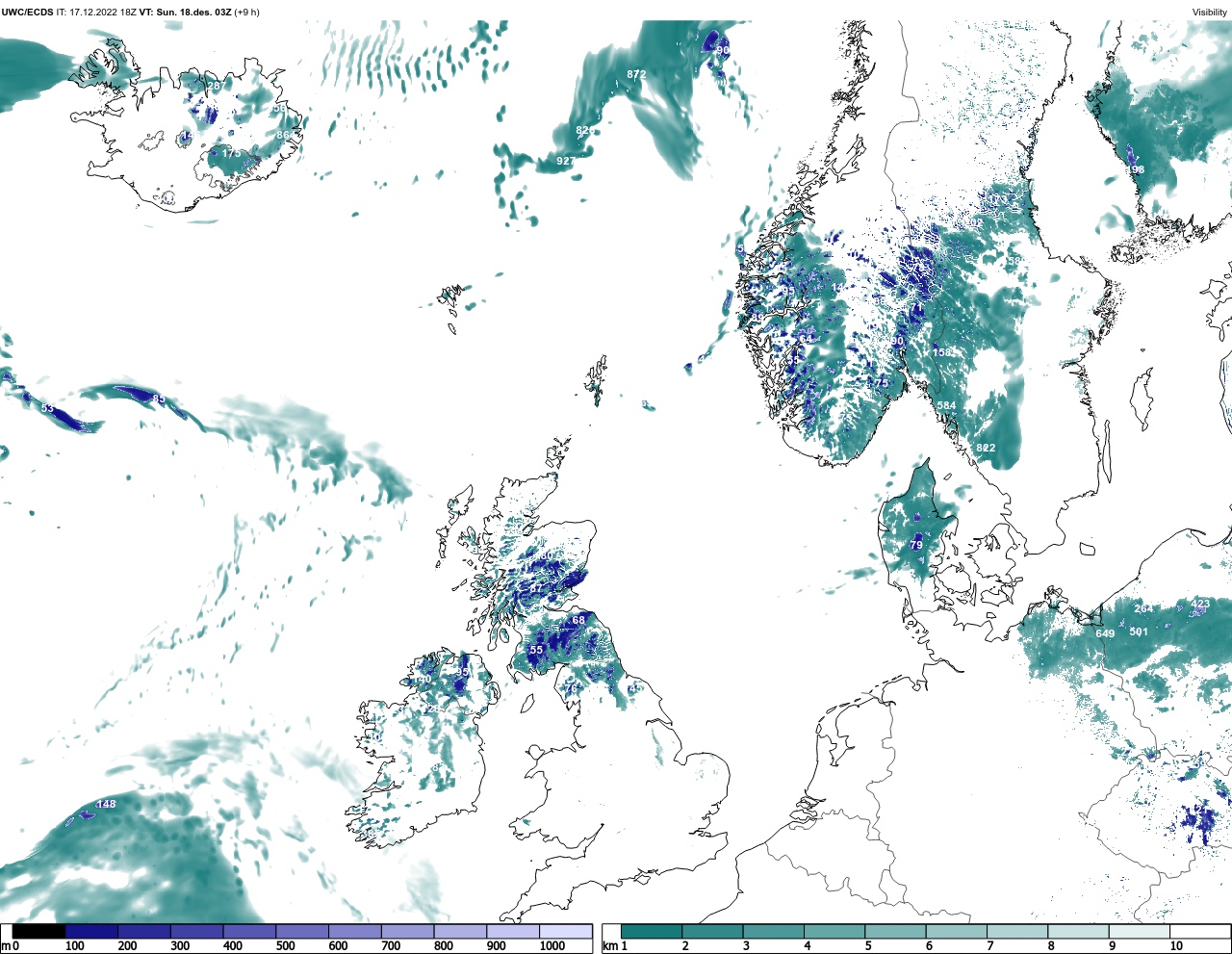The image size is (1232, 954).
Task: Select the 9–10 km lightest legend swatch
Action: tap(1140, 931)
